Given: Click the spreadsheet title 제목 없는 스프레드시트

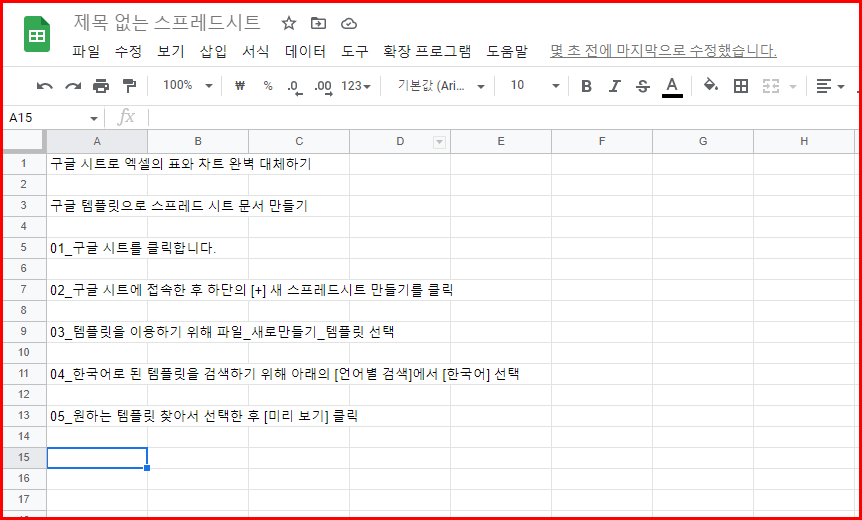Looking at the screenshot, I should [167, 23].
